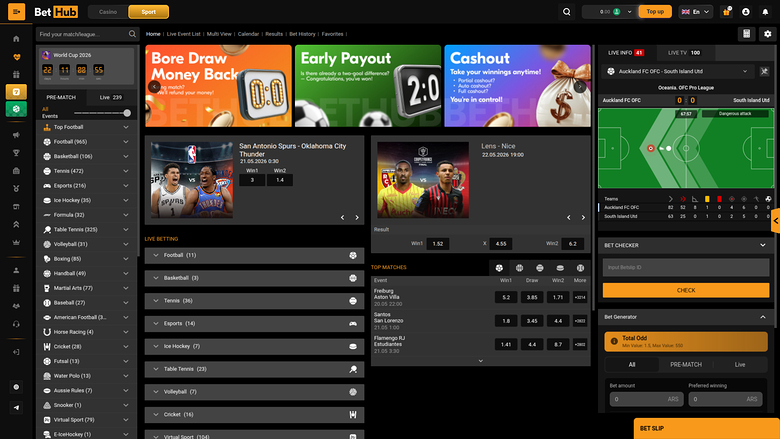Open the notifications bell icon
780x439 pixels.
click(765, 12)
